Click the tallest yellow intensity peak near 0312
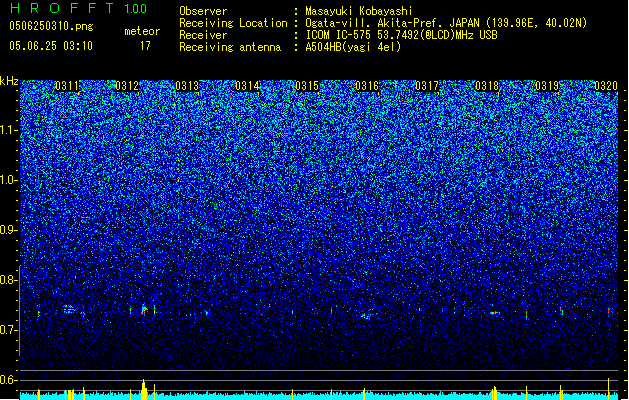 pos(144,389)
